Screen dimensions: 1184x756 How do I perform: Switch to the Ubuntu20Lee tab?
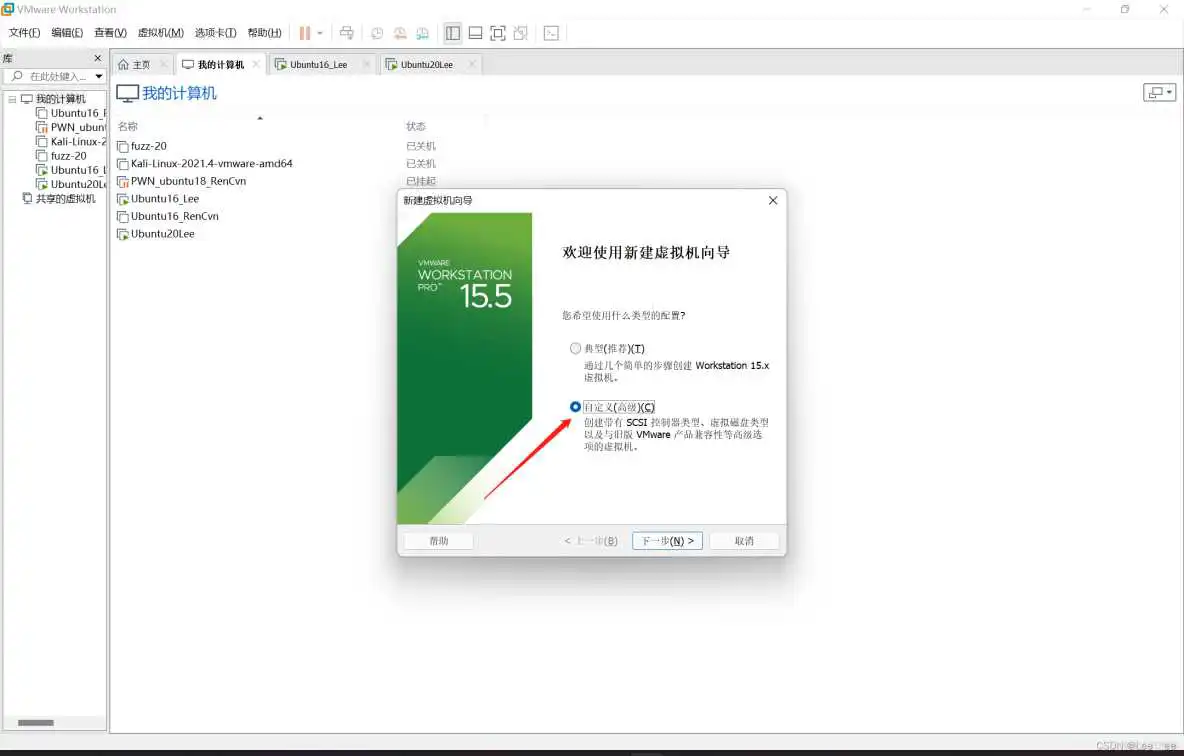click(426, 65)
